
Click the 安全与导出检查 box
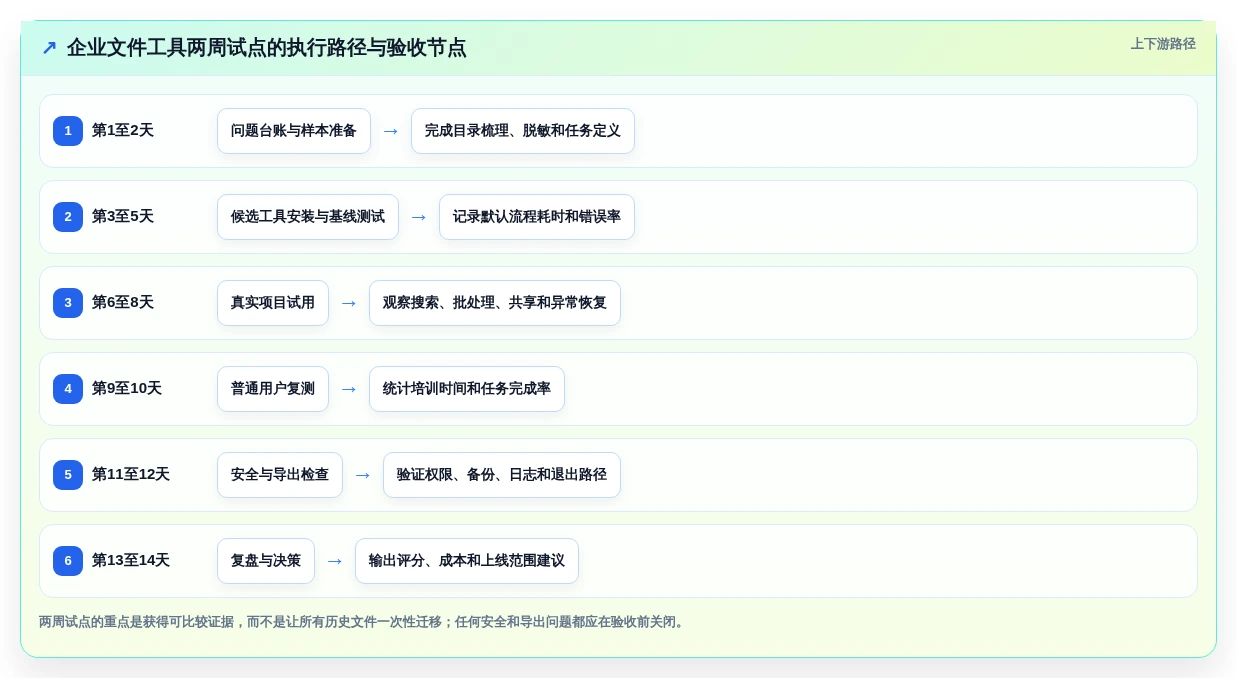coord(280,475)
